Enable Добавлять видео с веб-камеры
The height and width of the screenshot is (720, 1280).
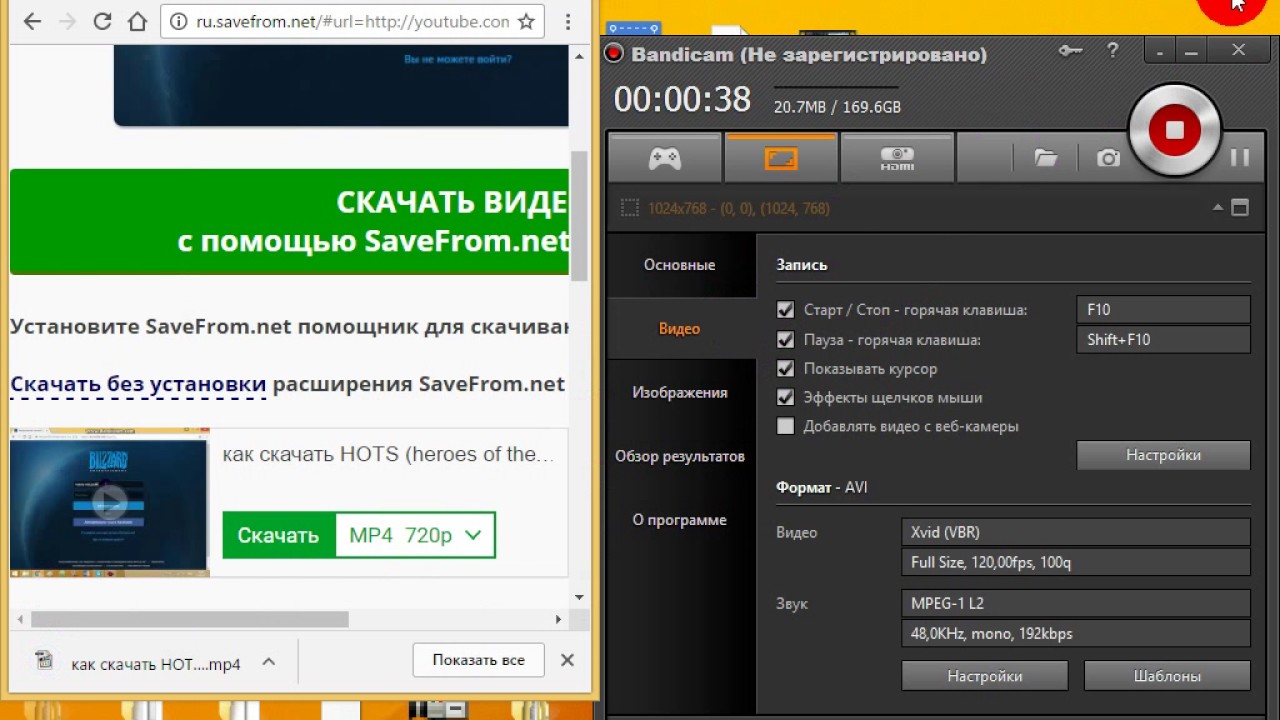tap(785, 426)
